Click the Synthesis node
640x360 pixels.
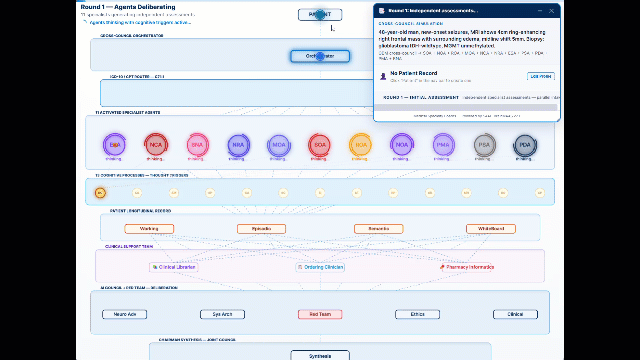[x=320, y=355]
